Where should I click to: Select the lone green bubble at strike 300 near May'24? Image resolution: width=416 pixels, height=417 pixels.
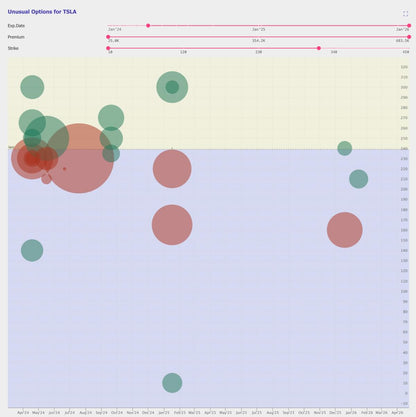(x=32, y=87)
